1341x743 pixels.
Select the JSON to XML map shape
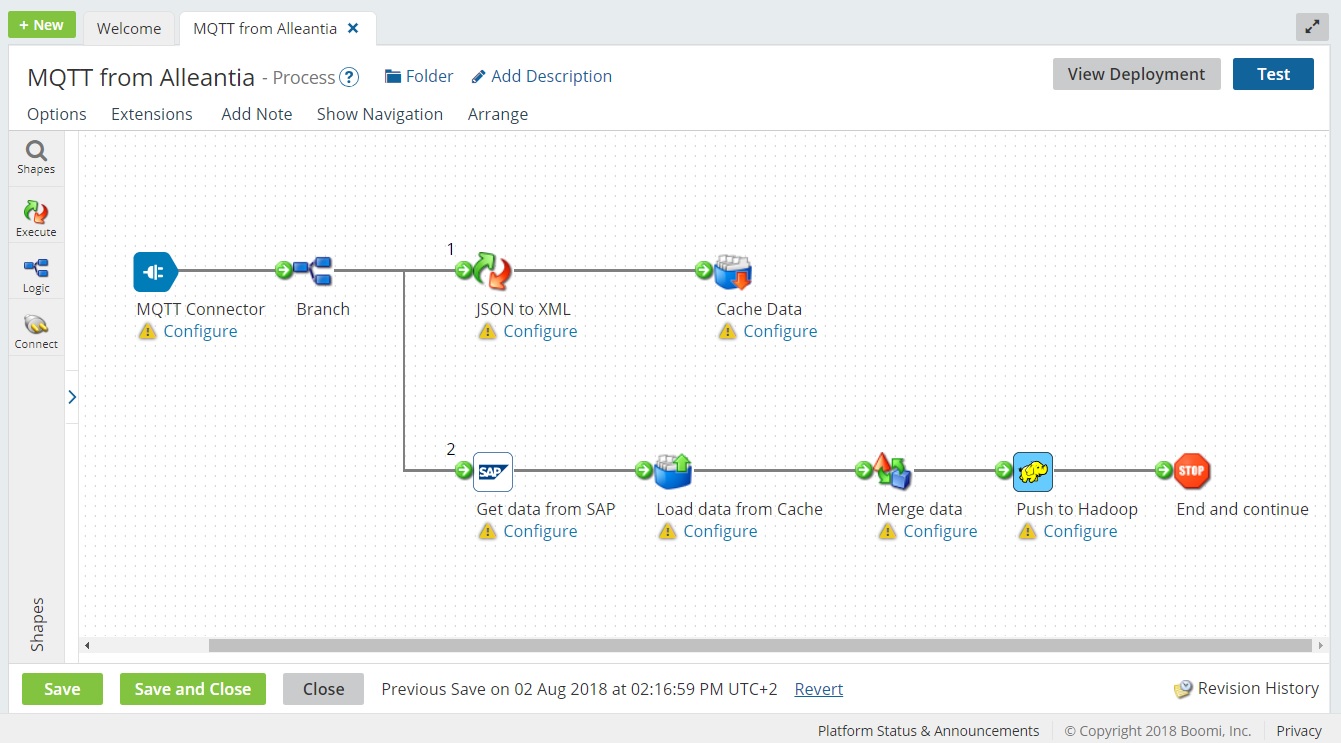(x=493, y=270)
